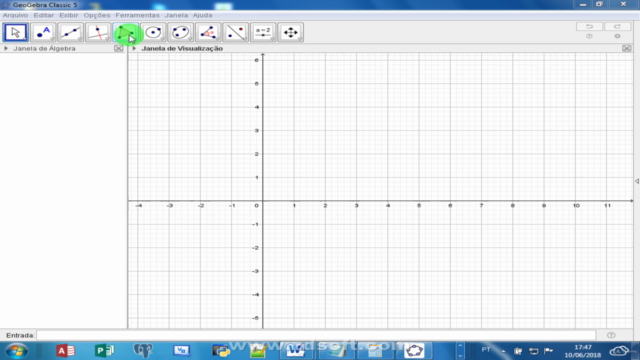Open Ajuda menu

[202, 15]
